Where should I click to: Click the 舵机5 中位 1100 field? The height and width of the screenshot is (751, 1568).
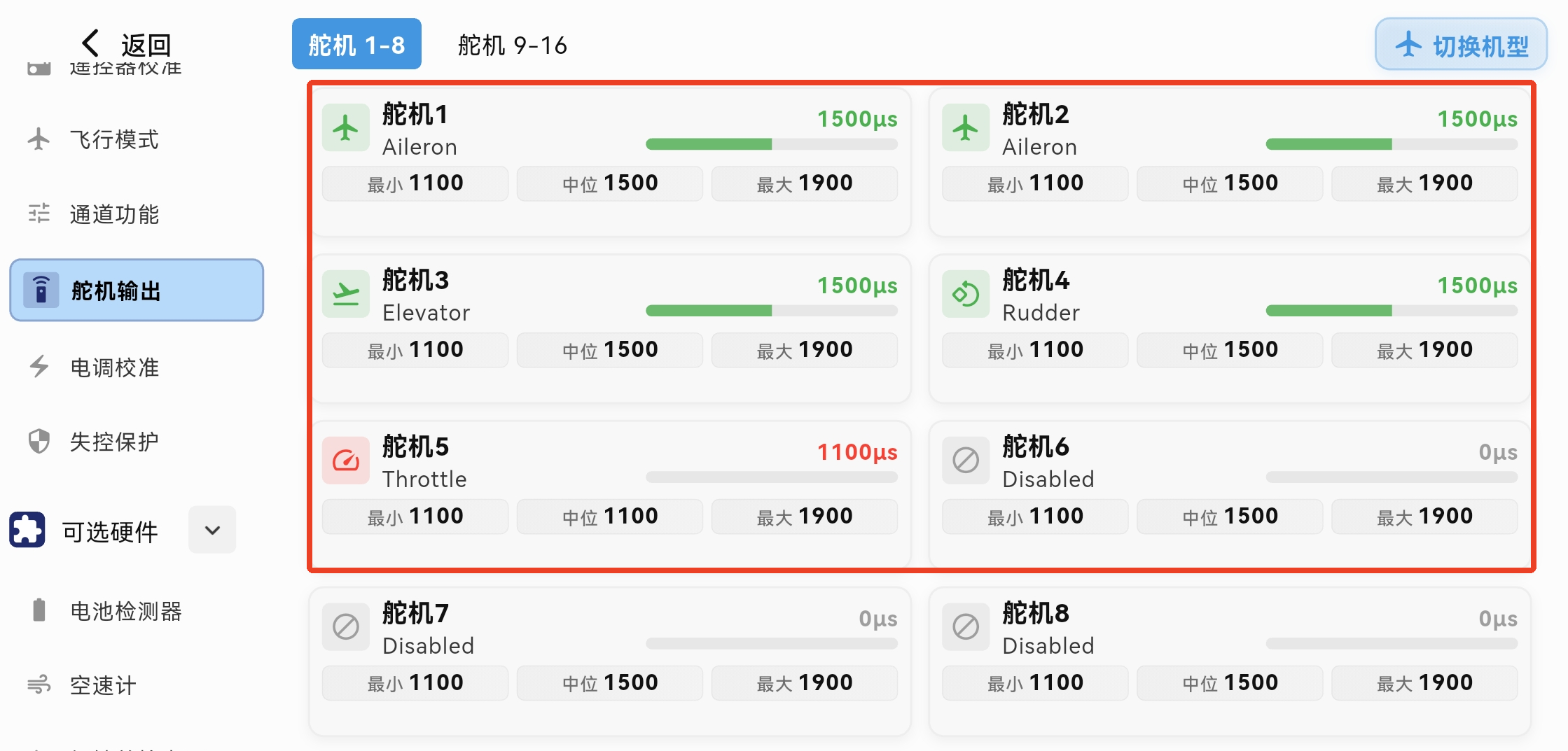tap(609, 517)
